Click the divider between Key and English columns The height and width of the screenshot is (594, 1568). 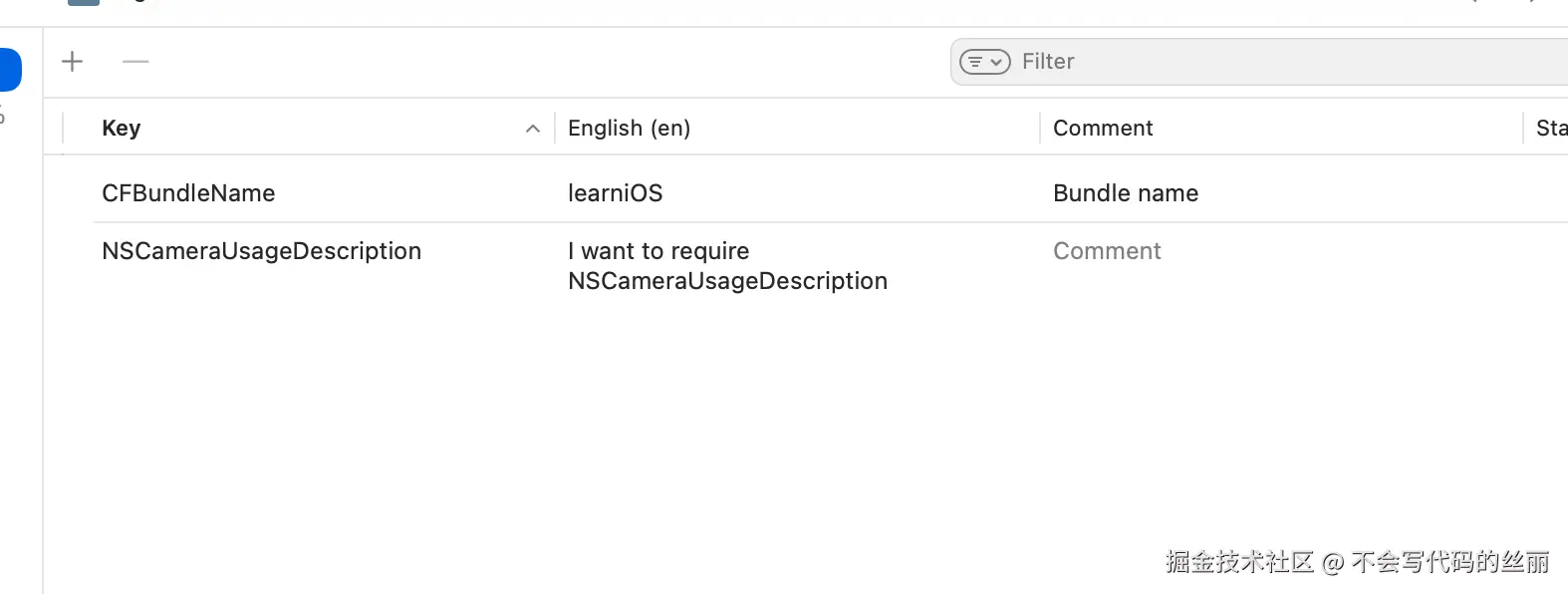click(555, 129)
